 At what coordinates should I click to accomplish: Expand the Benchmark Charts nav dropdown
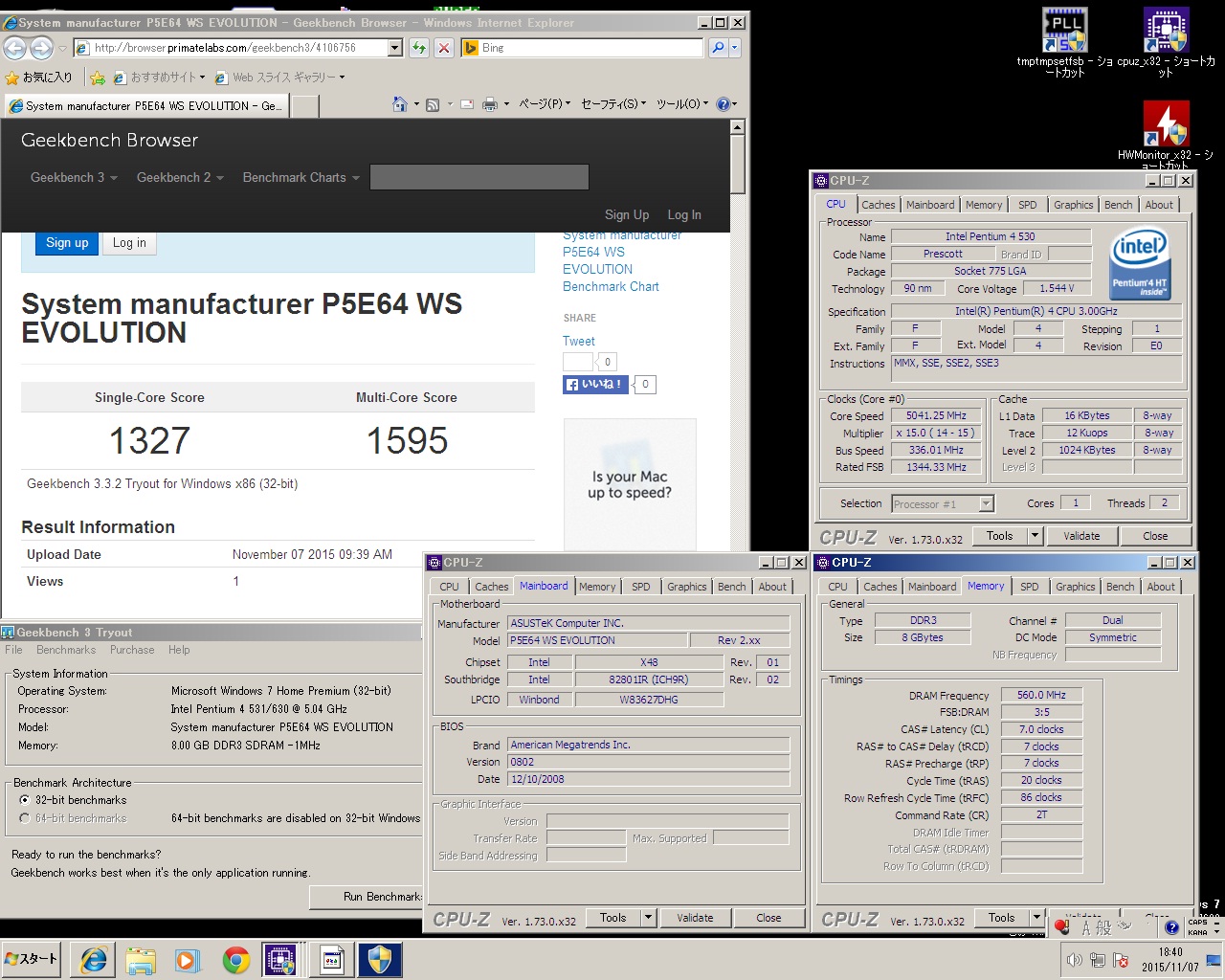tap(301, 177)
